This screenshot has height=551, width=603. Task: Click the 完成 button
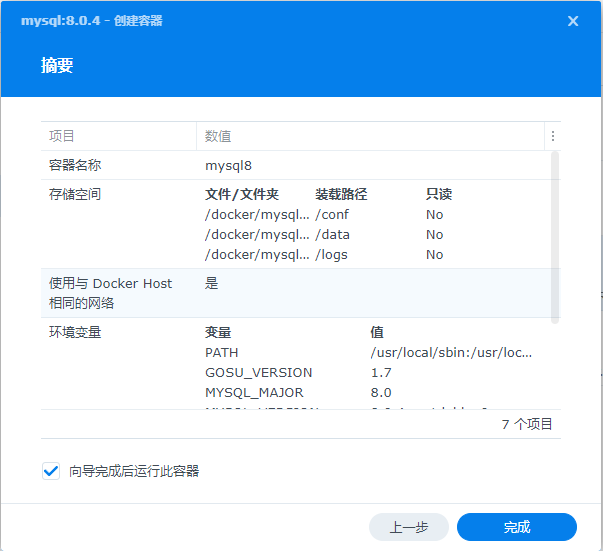[x=516, y=527]
